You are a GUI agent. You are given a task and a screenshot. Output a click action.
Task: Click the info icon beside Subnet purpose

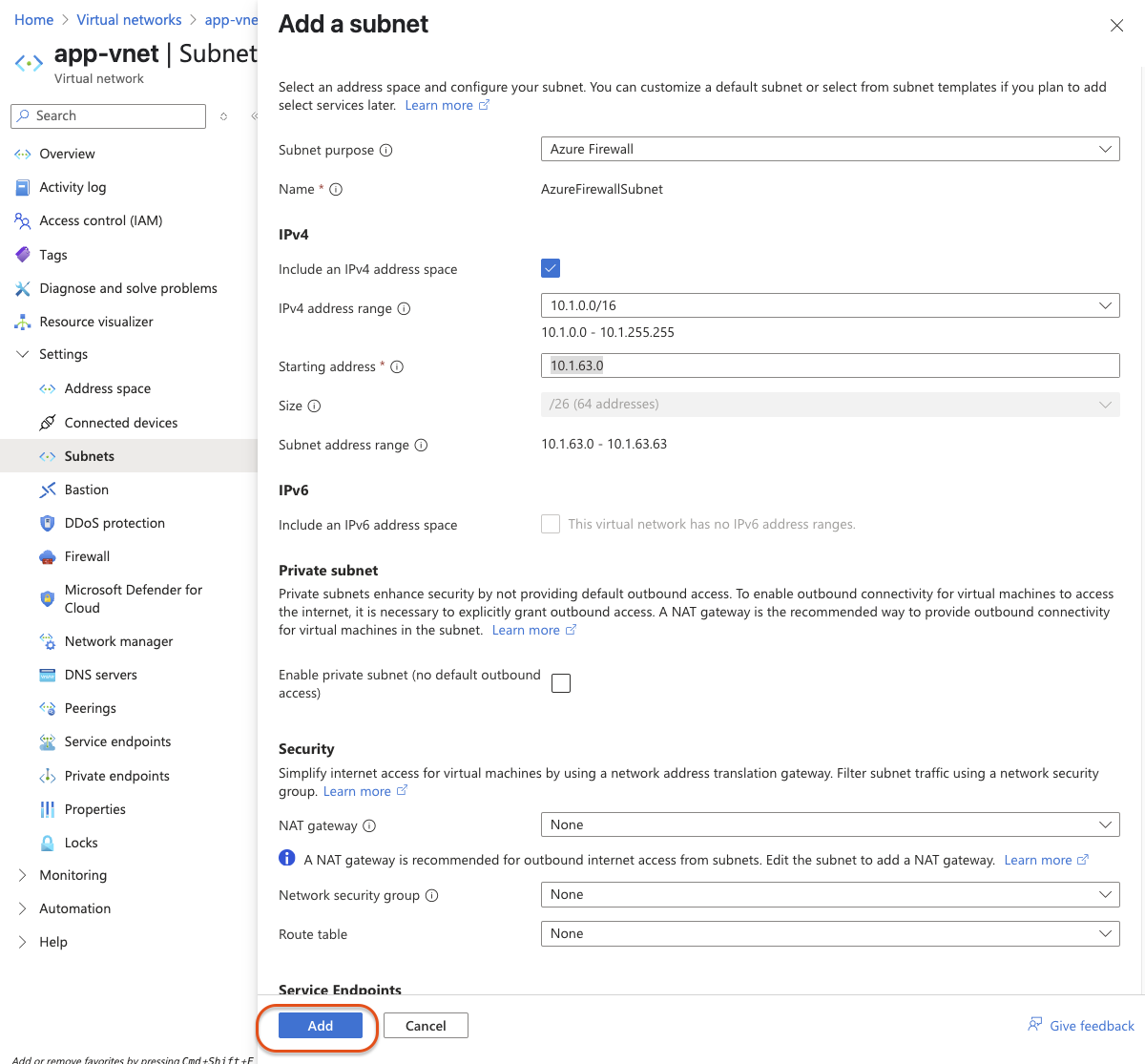386,150
